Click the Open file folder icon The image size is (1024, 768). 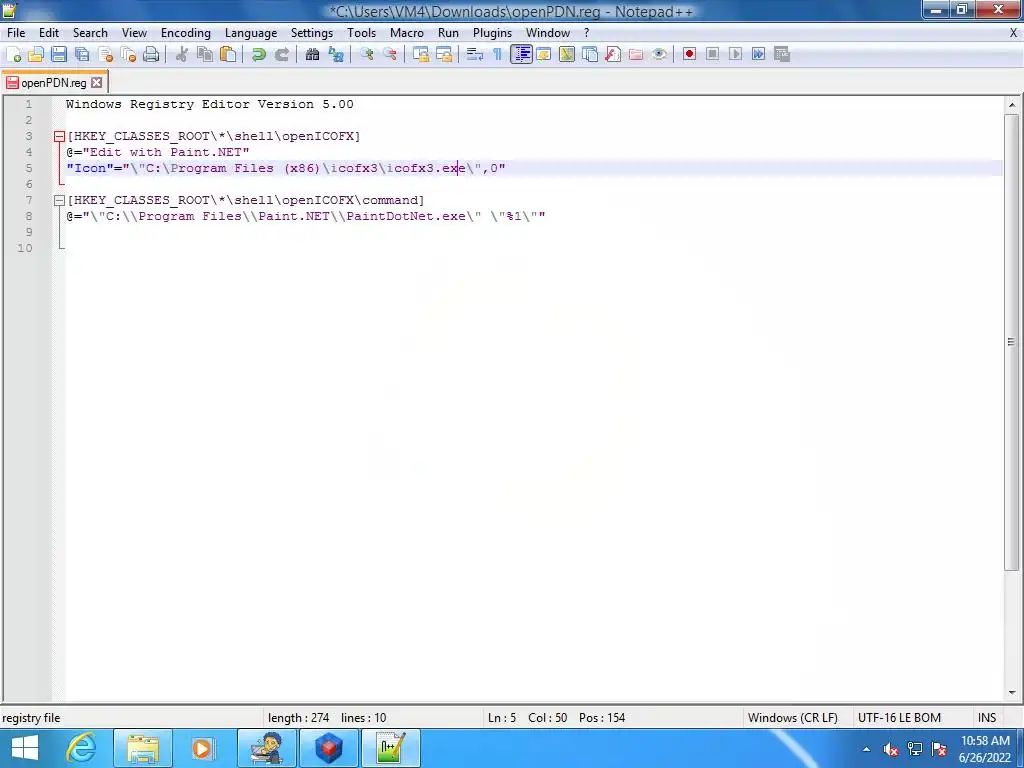(36, 54)
